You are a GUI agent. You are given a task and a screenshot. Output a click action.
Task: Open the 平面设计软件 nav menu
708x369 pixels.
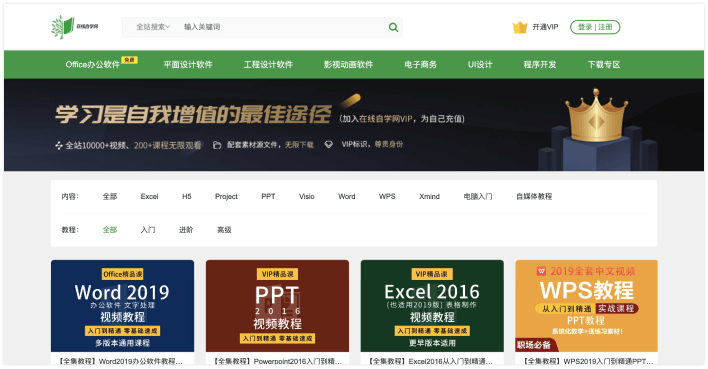(x=188, y=65)
